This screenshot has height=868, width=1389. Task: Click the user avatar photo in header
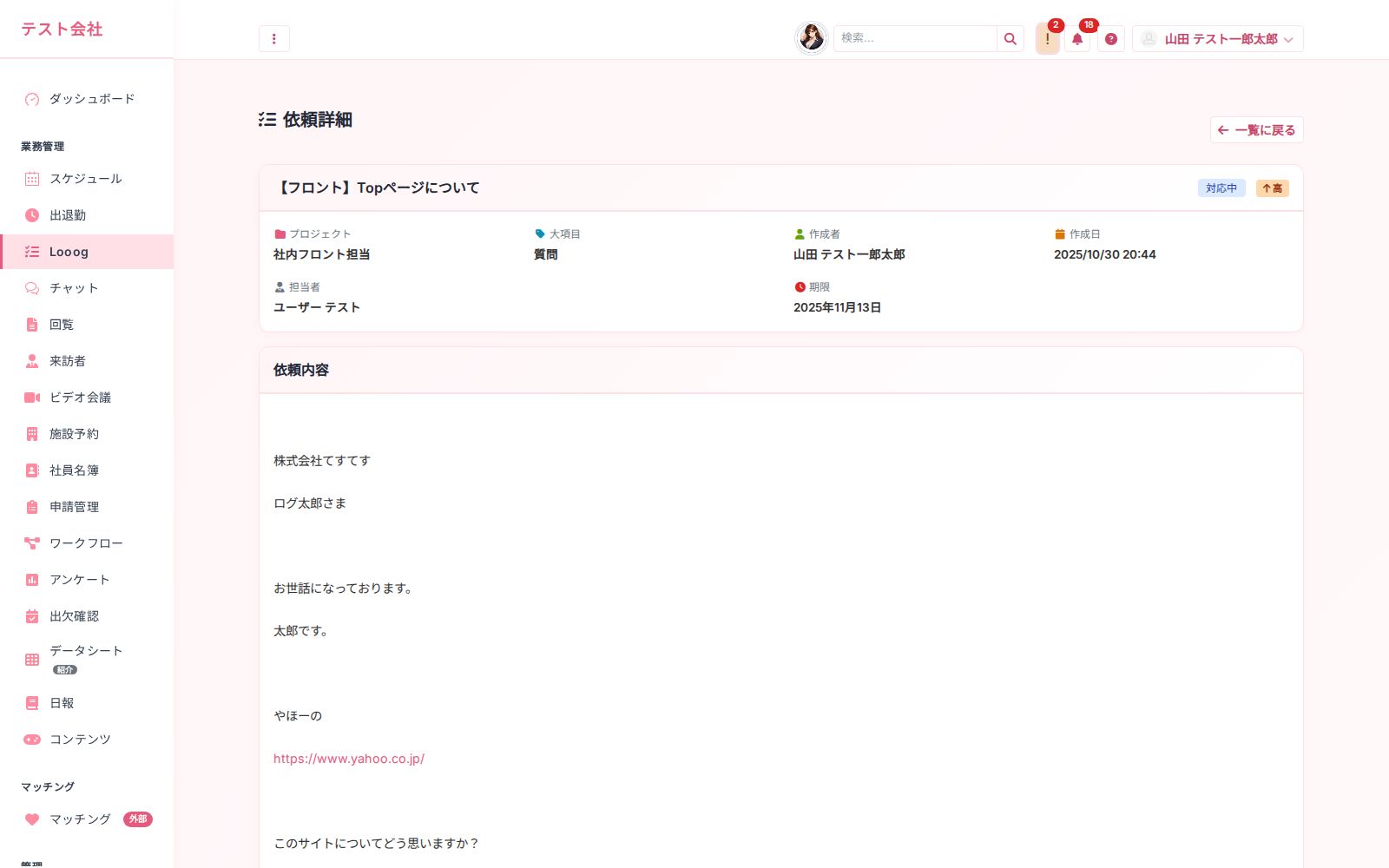[812, 38]
